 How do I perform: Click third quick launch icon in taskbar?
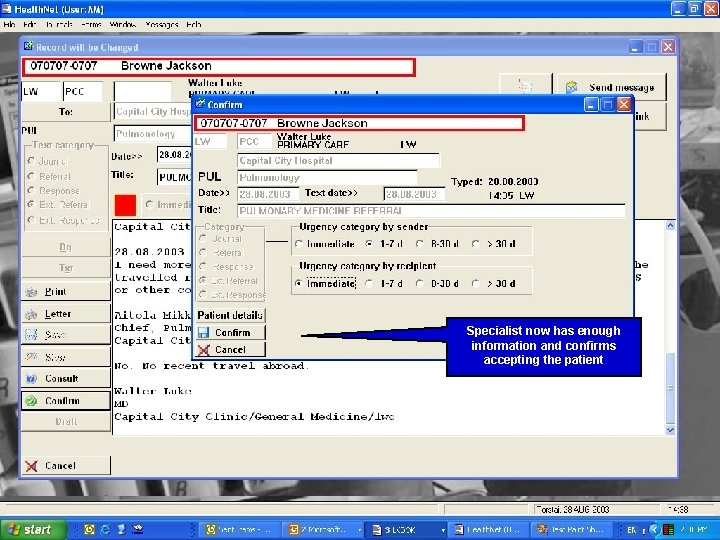pos(121,529)
